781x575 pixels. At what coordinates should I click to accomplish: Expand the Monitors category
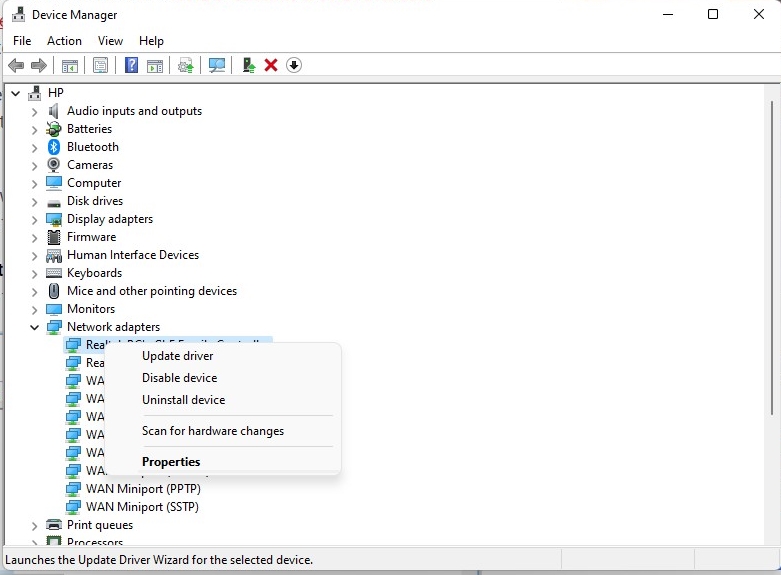(34, 309)
